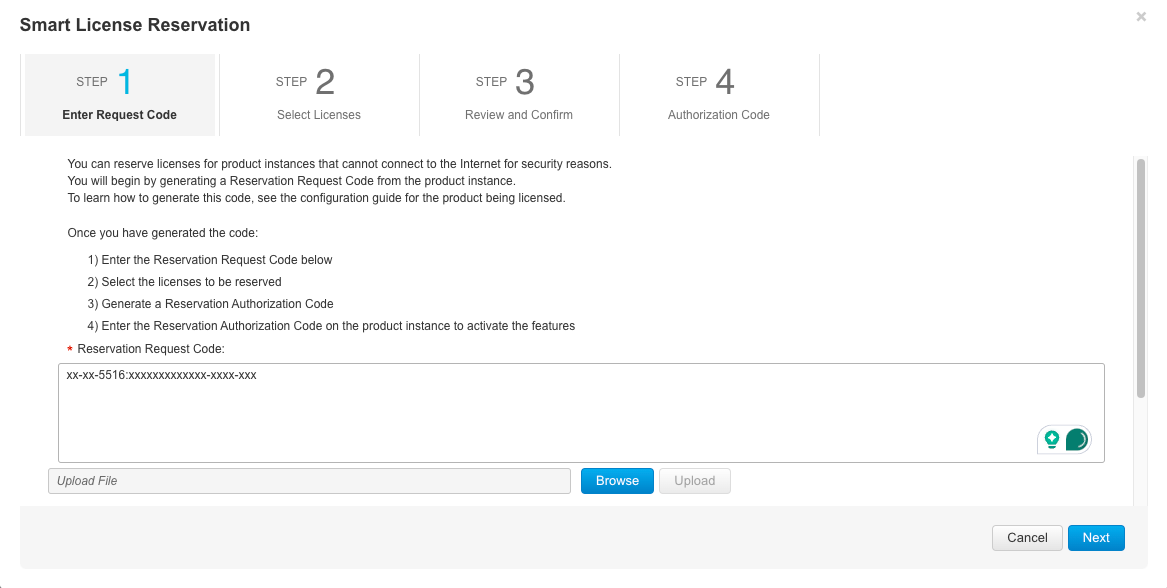
Task: Cancel the license reservation
Action: pos(1027,538)
